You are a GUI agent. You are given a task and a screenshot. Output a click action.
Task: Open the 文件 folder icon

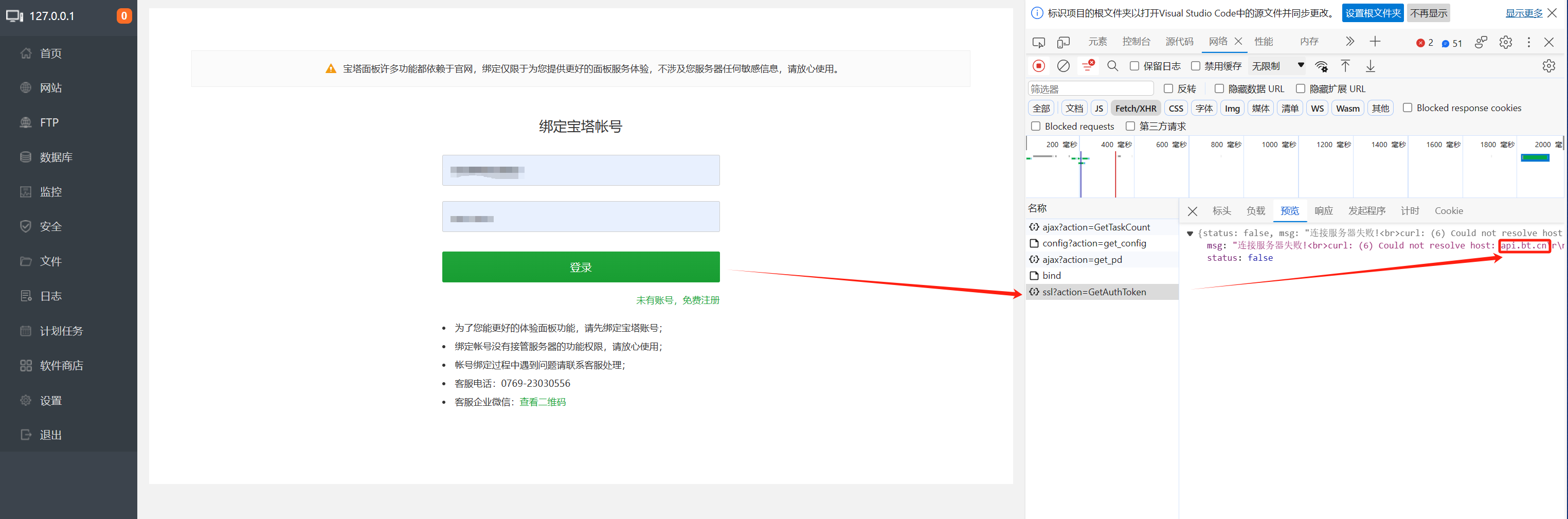tap(26, 261)
